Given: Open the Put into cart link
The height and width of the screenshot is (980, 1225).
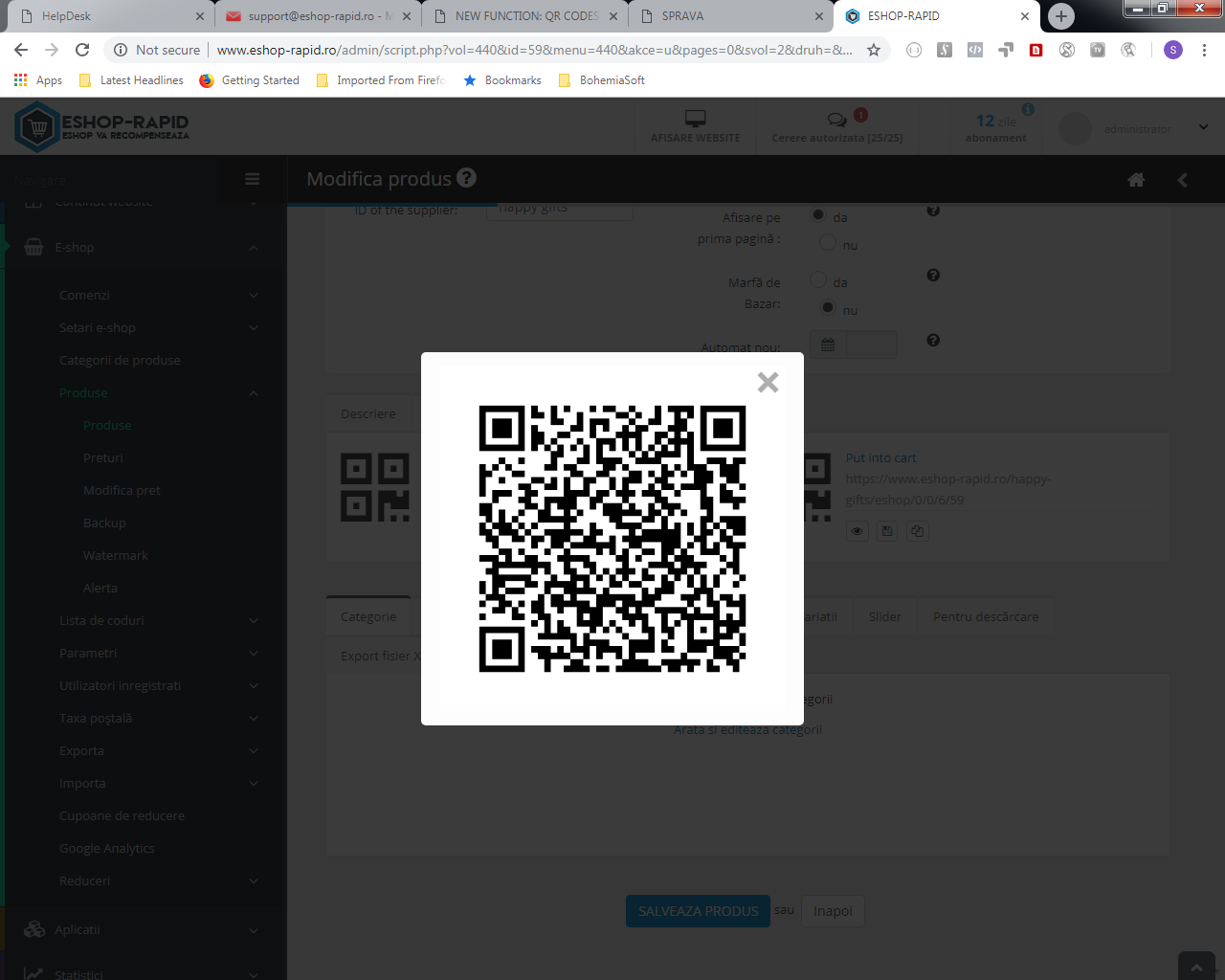Looking at the screenshot, I should 880,458.
